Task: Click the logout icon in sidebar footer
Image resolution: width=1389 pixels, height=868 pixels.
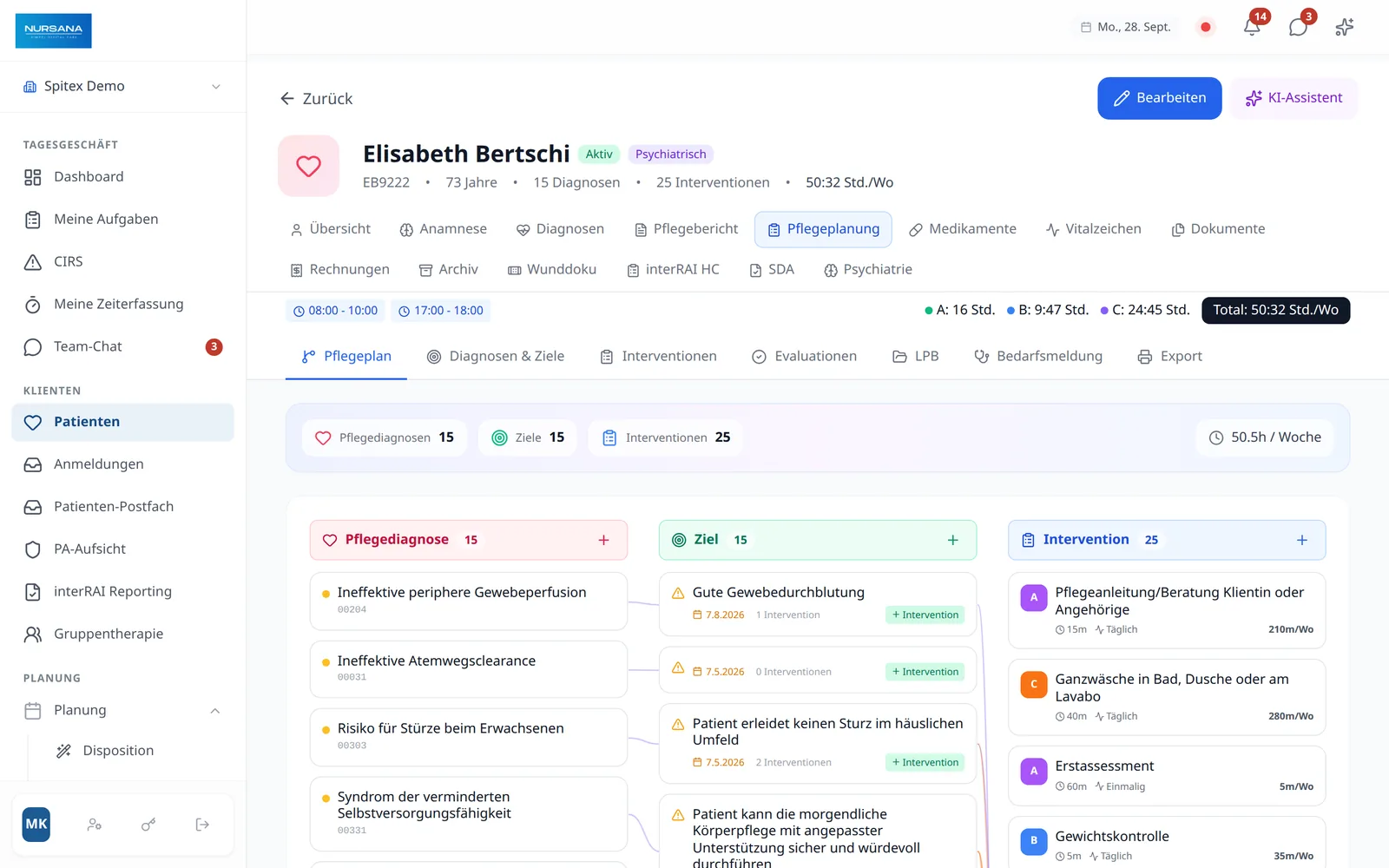Action: [x=202, y=825]
